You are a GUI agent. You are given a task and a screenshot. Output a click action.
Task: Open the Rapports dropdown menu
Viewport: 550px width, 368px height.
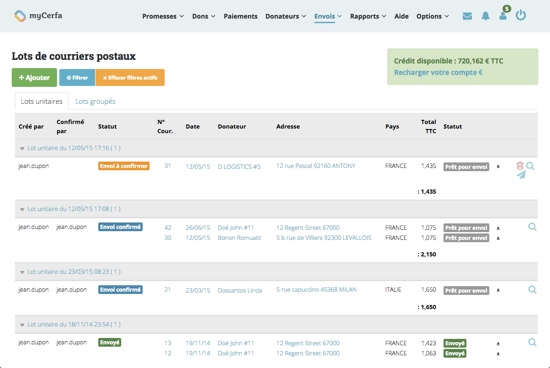368,16
